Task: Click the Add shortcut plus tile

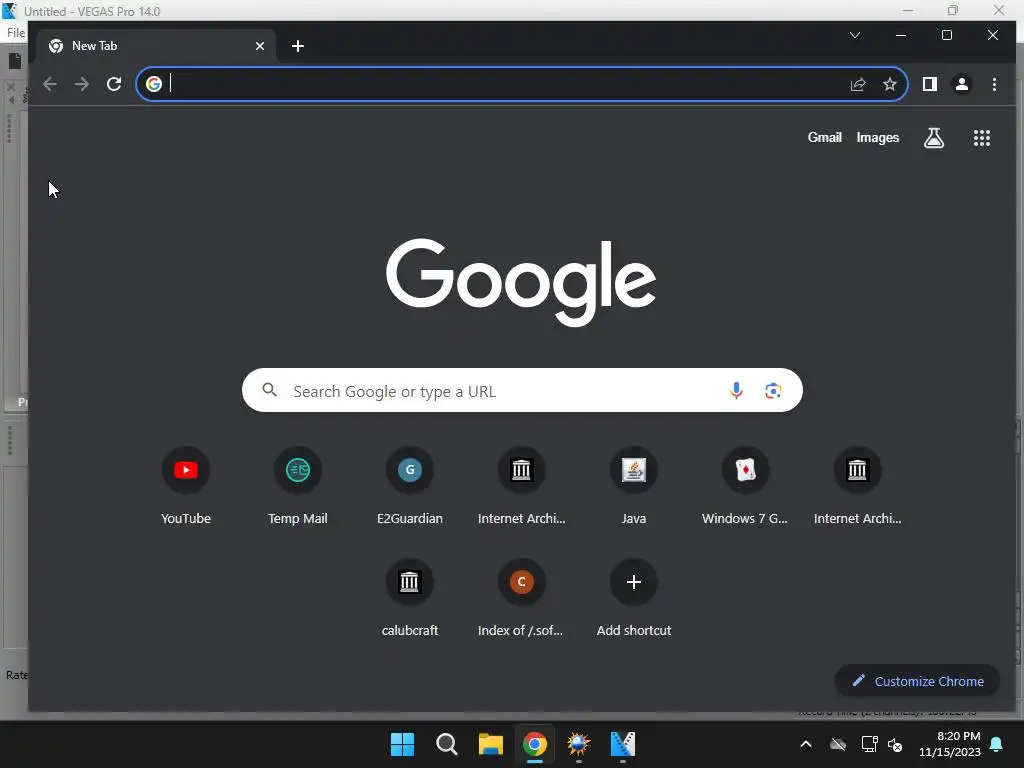Action: coord(633,598)
